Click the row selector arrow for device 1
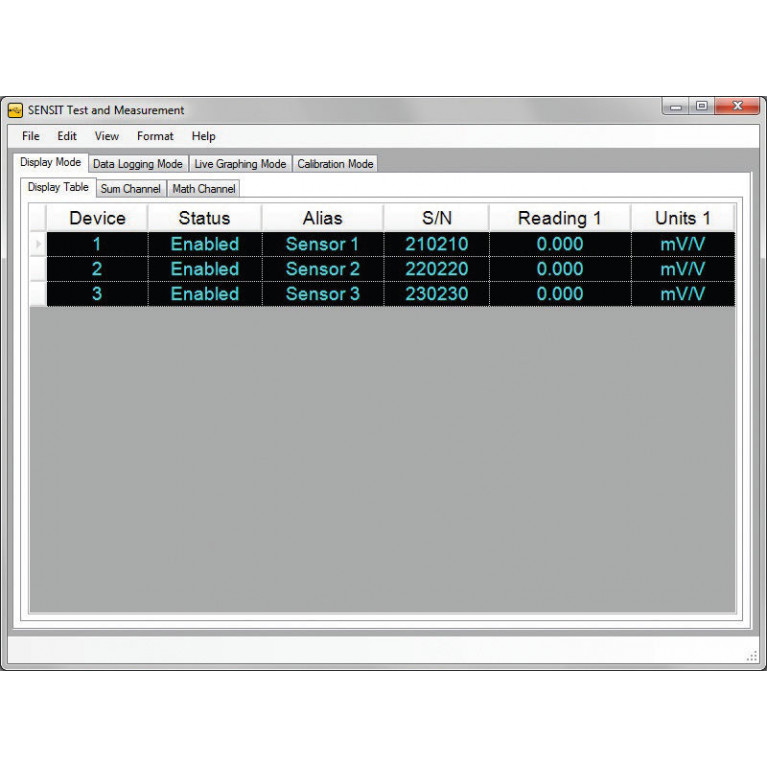Viewport: 767px width, 767px height. [x=38, y=244]
